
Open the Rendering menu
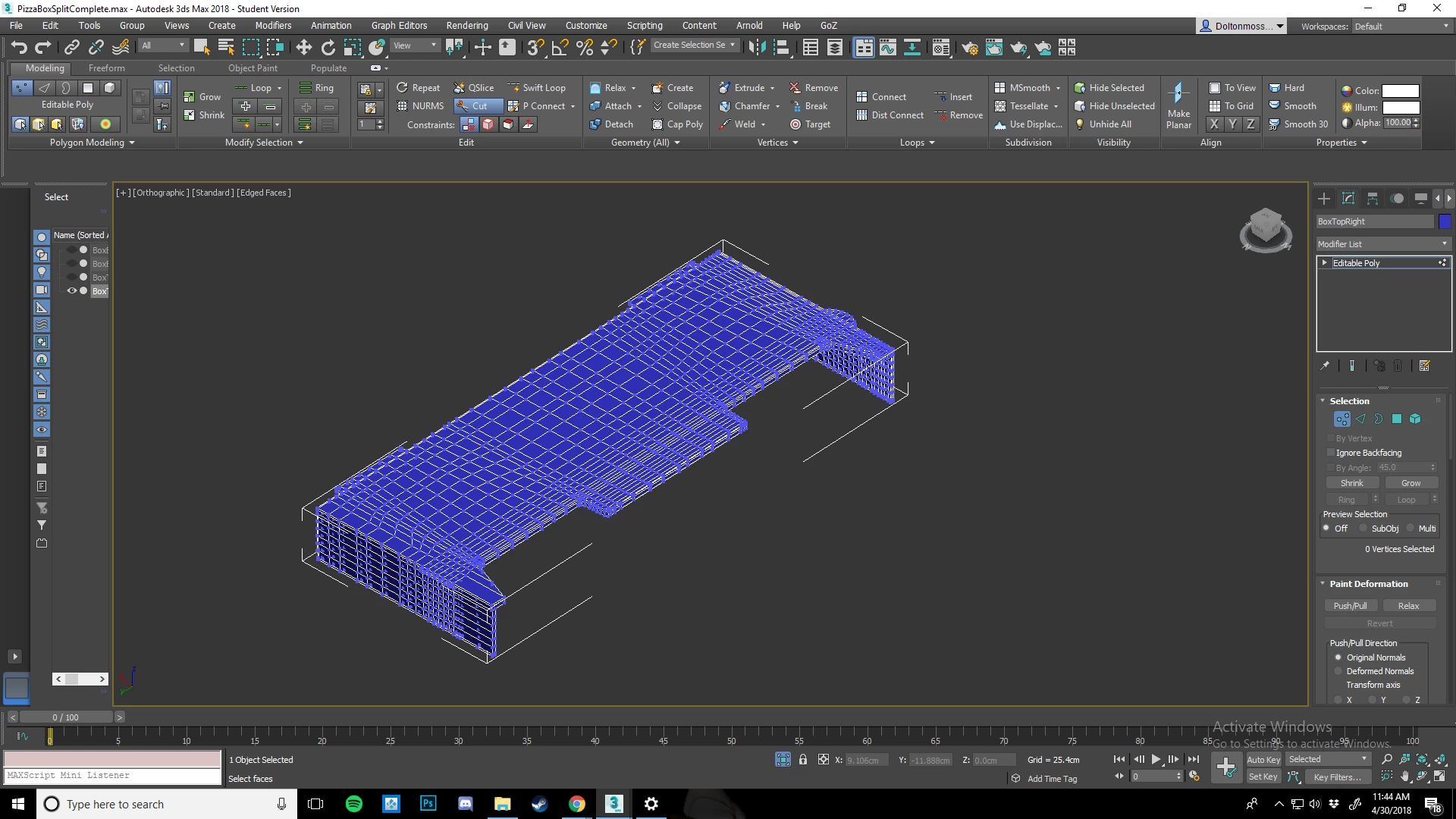pyautogui.click(x=466, y=25)
